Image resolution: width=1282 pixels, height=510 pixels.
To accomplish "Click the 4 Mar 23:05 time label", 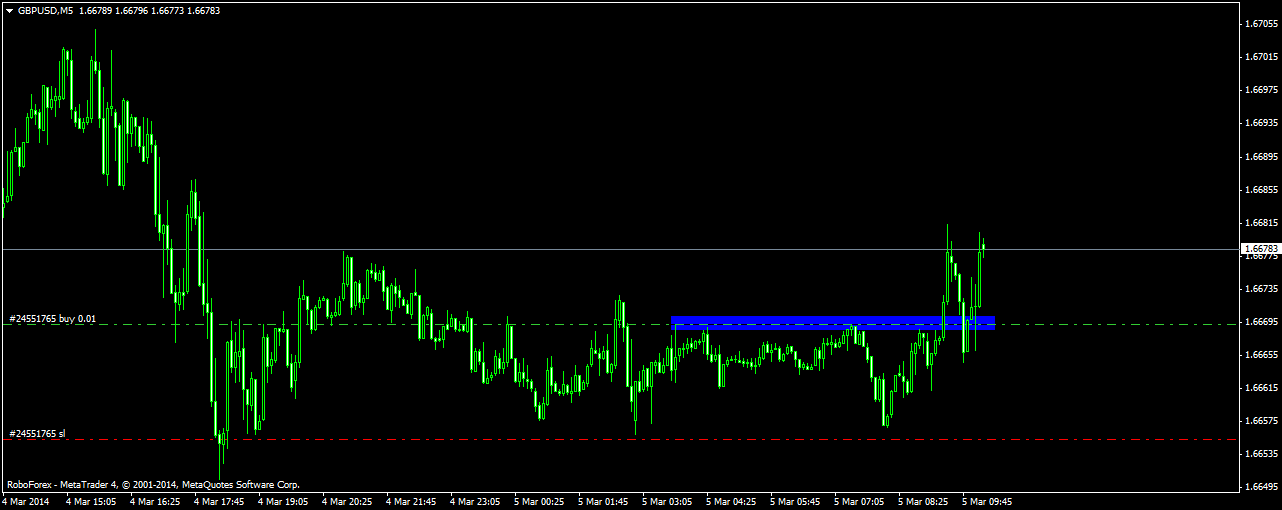I will 476,501.
